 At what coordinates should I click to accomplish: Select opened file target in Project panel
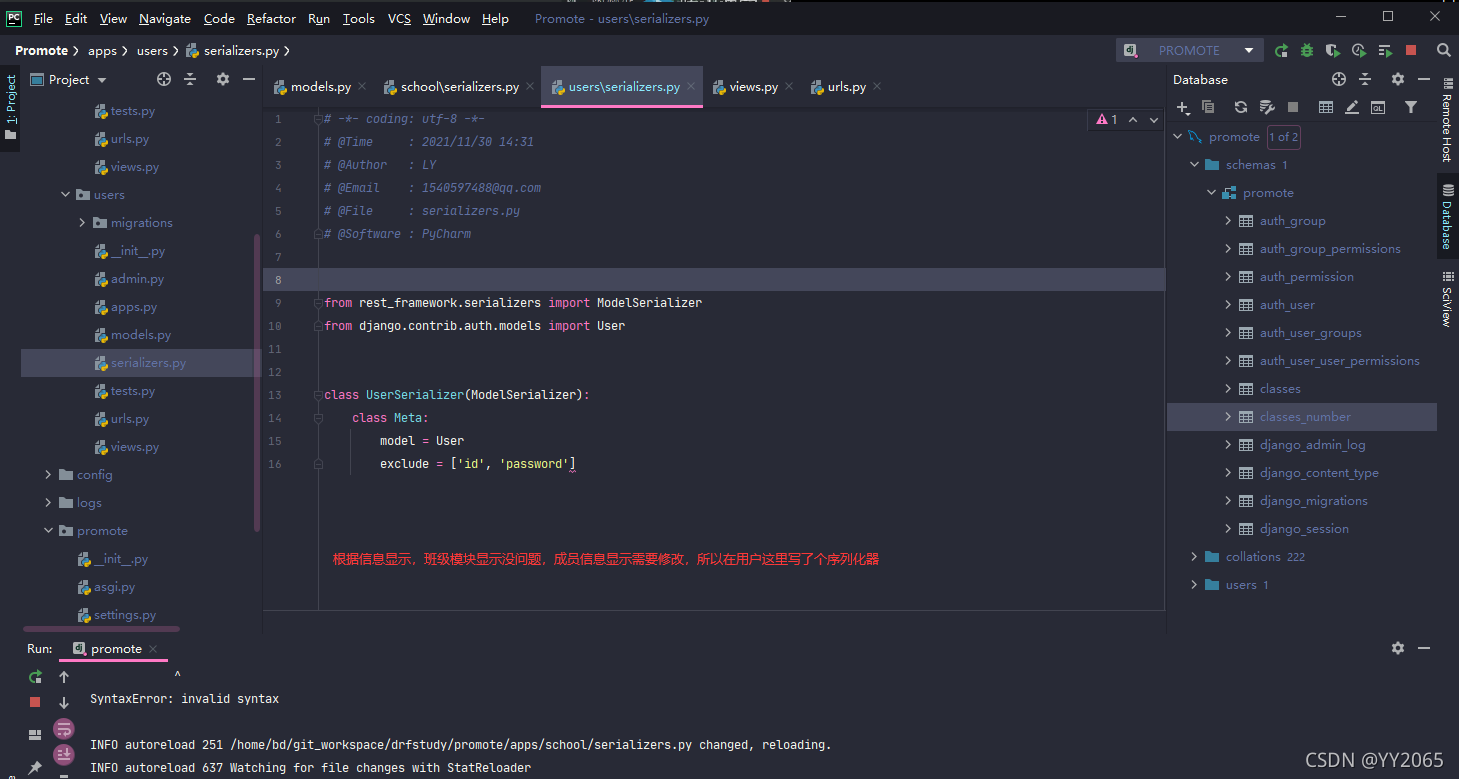pyautogui.click(x=164, y=79)
